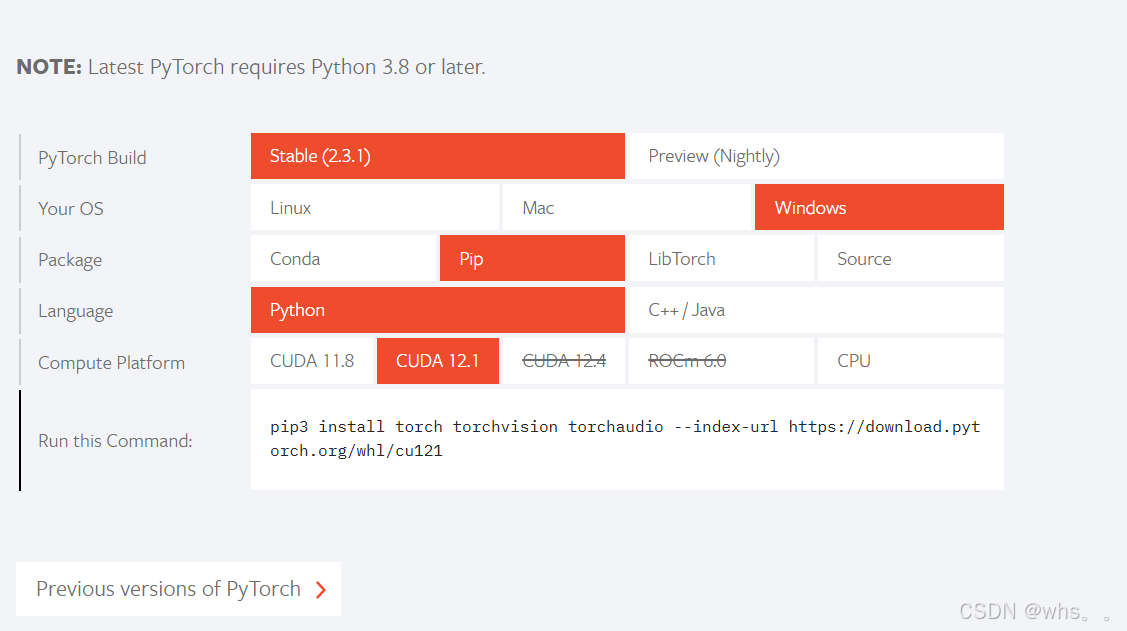Select CUDA 12.1 compute platform

coord(437,360)
